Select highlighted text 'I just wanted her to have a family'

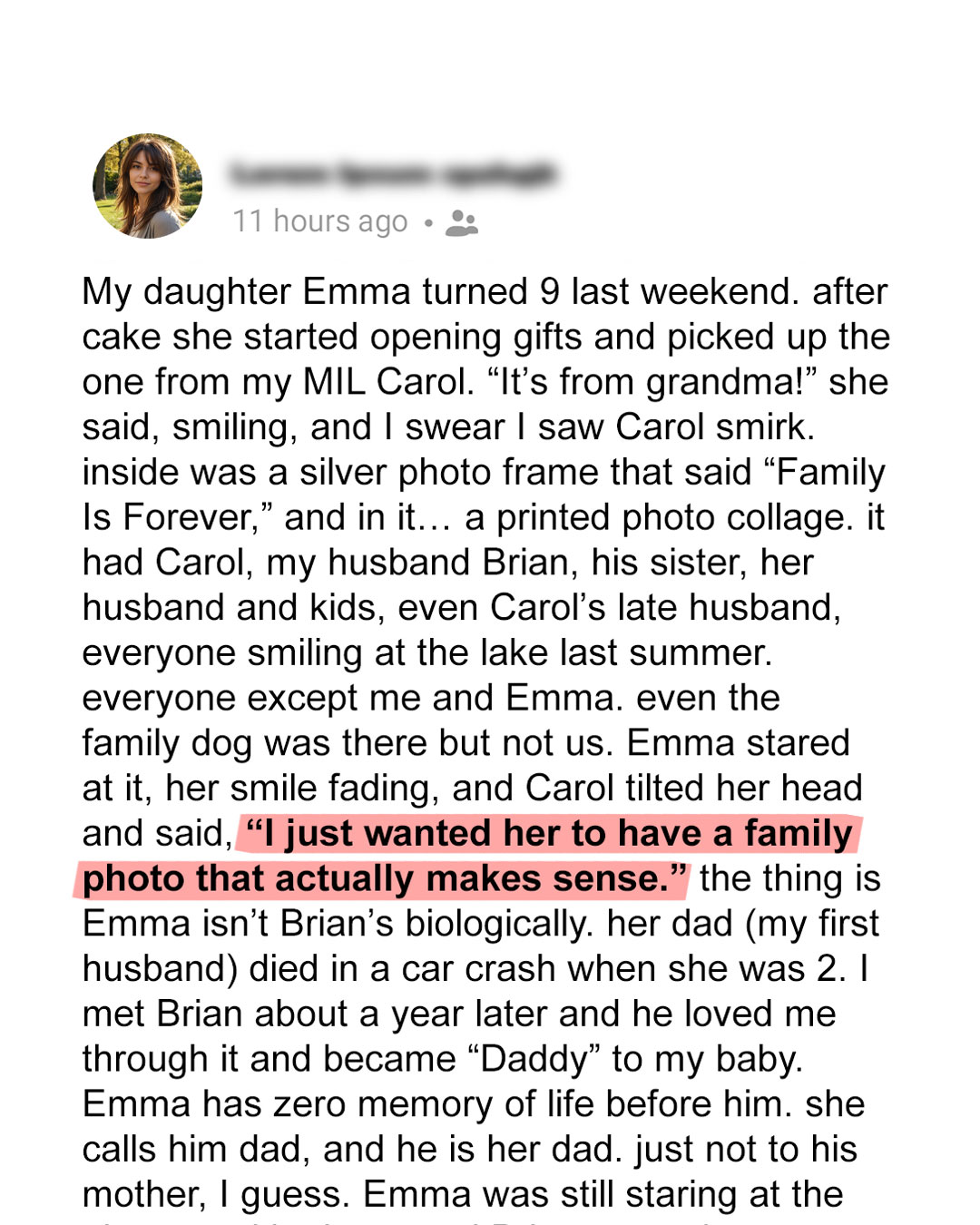(549, 833)
